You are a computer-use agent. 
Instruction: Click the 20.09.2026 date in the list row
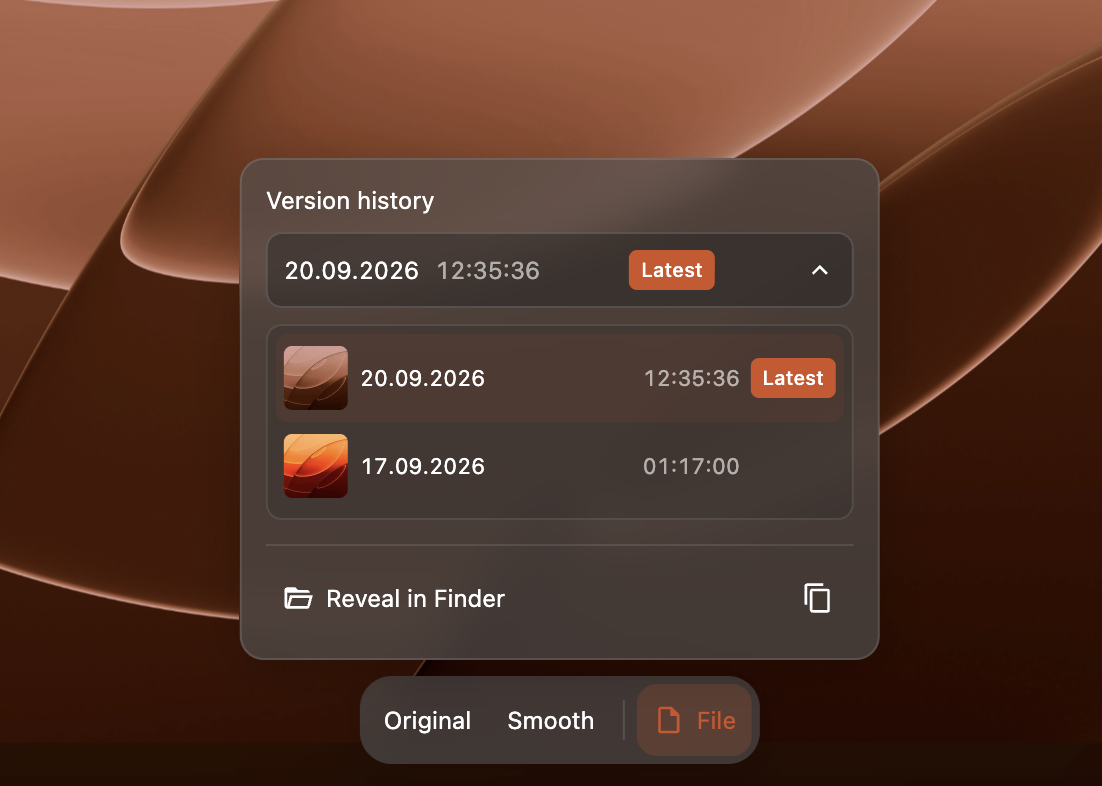[423, 378]
